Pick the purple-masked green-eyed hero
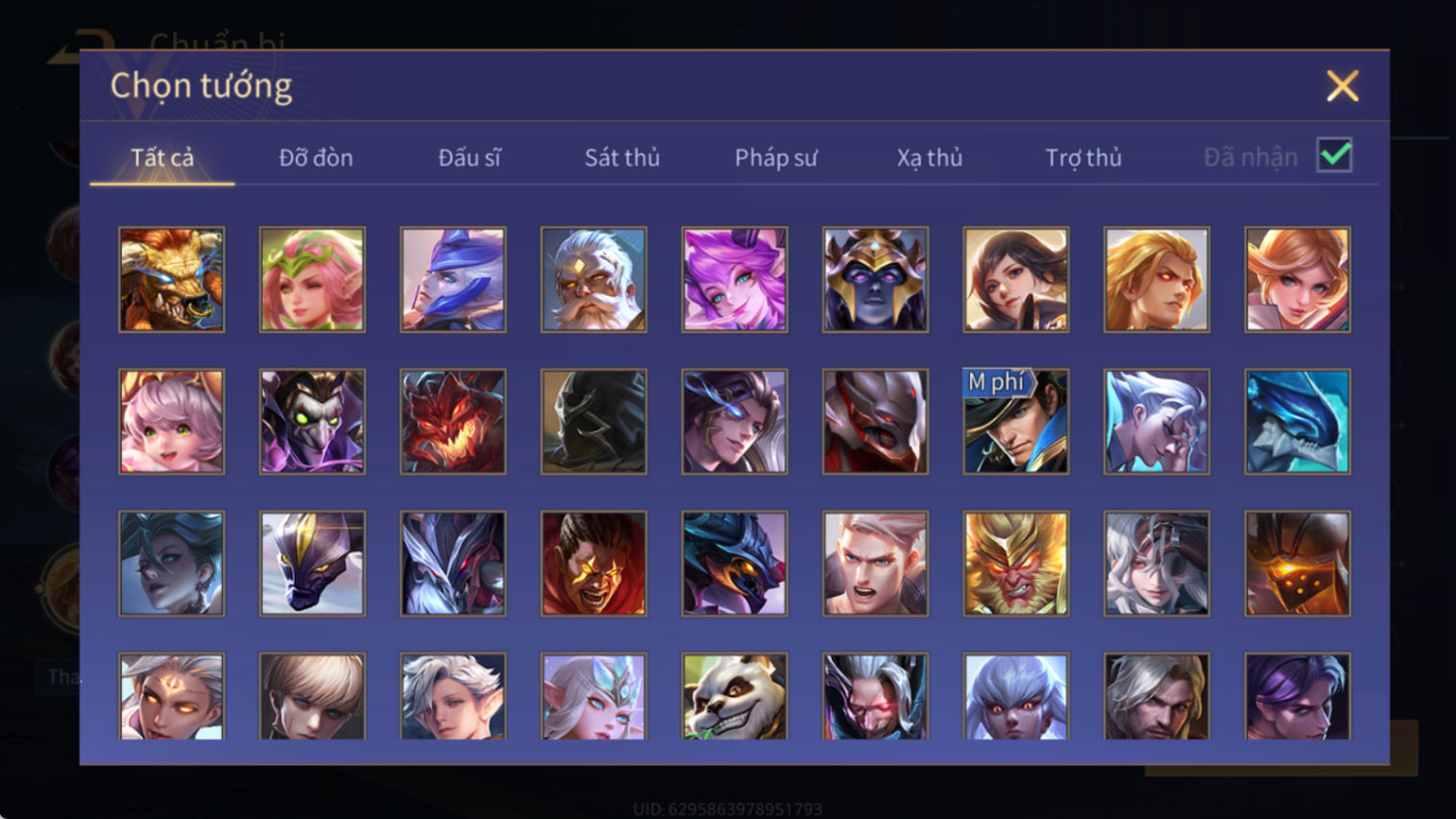 coord(312,422)
